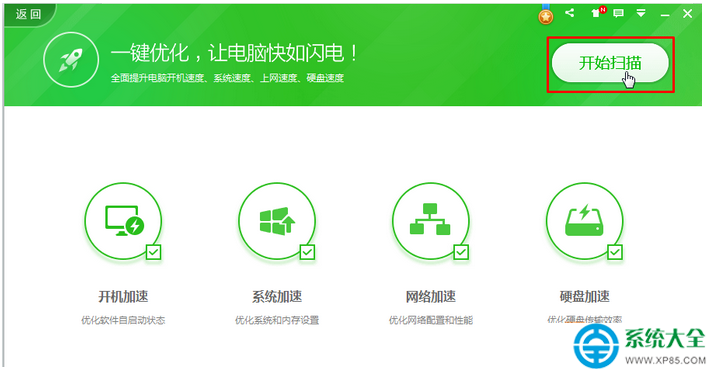Click the network acceleration icon
The width and height of the screenshot is (708, 371).
[431, 221]
